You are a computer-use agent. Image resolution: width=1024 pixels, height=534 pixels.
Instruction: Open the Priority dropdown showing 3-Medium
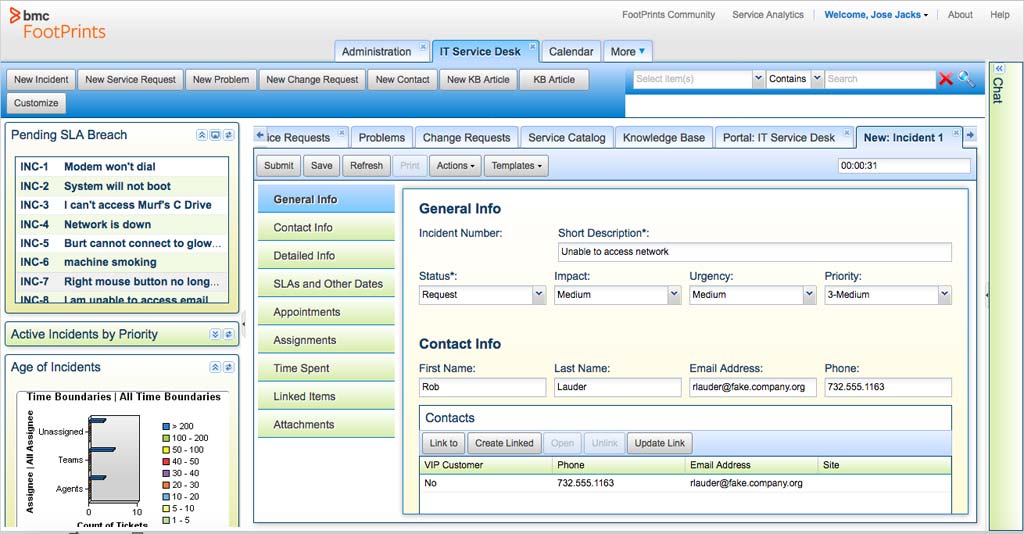(x=888, y=295)
